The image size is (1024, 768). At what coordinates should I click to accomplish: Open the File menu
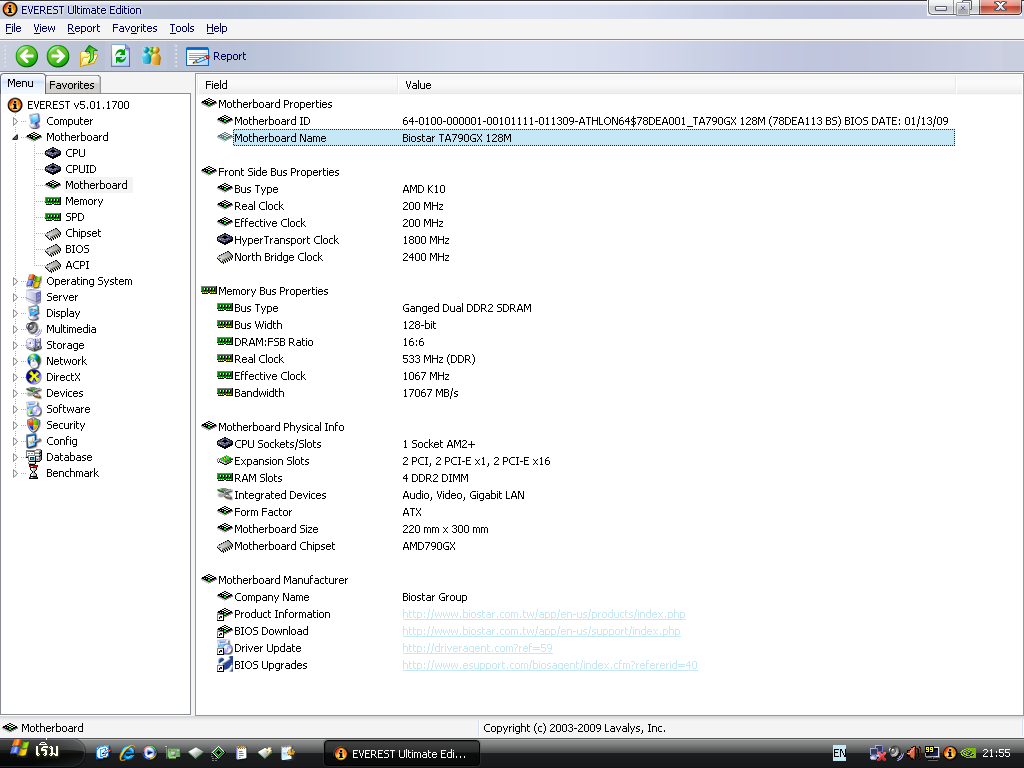(x=13, y=28)
